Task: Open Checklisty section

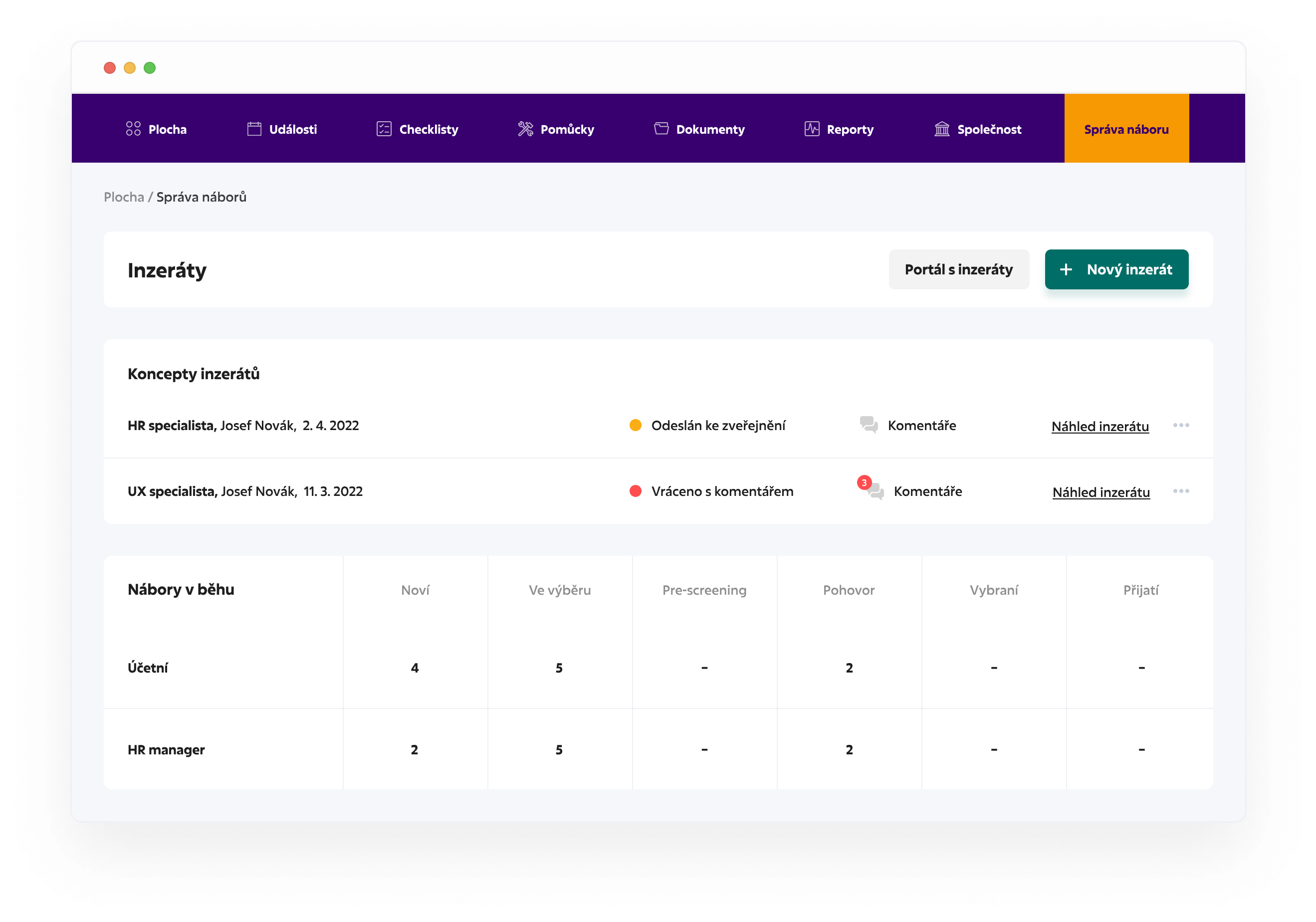Action: pyautogui.click(x=417, y=129)
